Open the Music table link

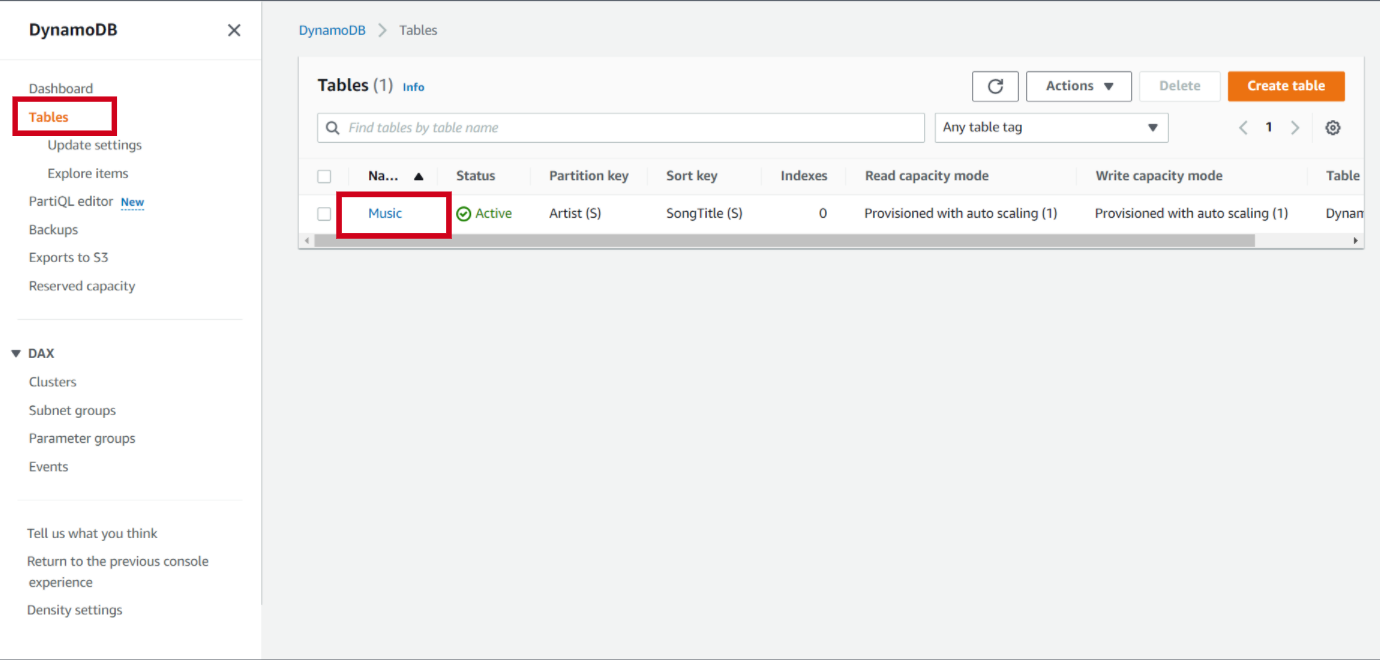point(385,214)
